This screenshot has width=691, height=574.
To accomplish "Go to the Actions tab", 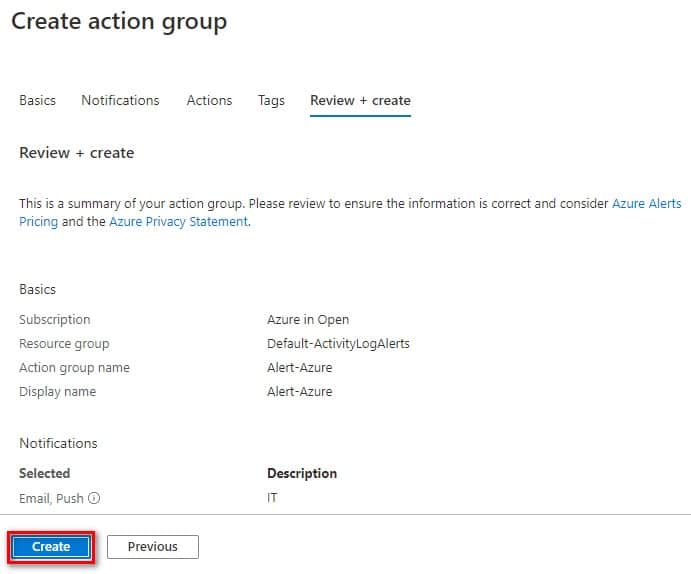I will pyautogui.click(x=209, y=100).
